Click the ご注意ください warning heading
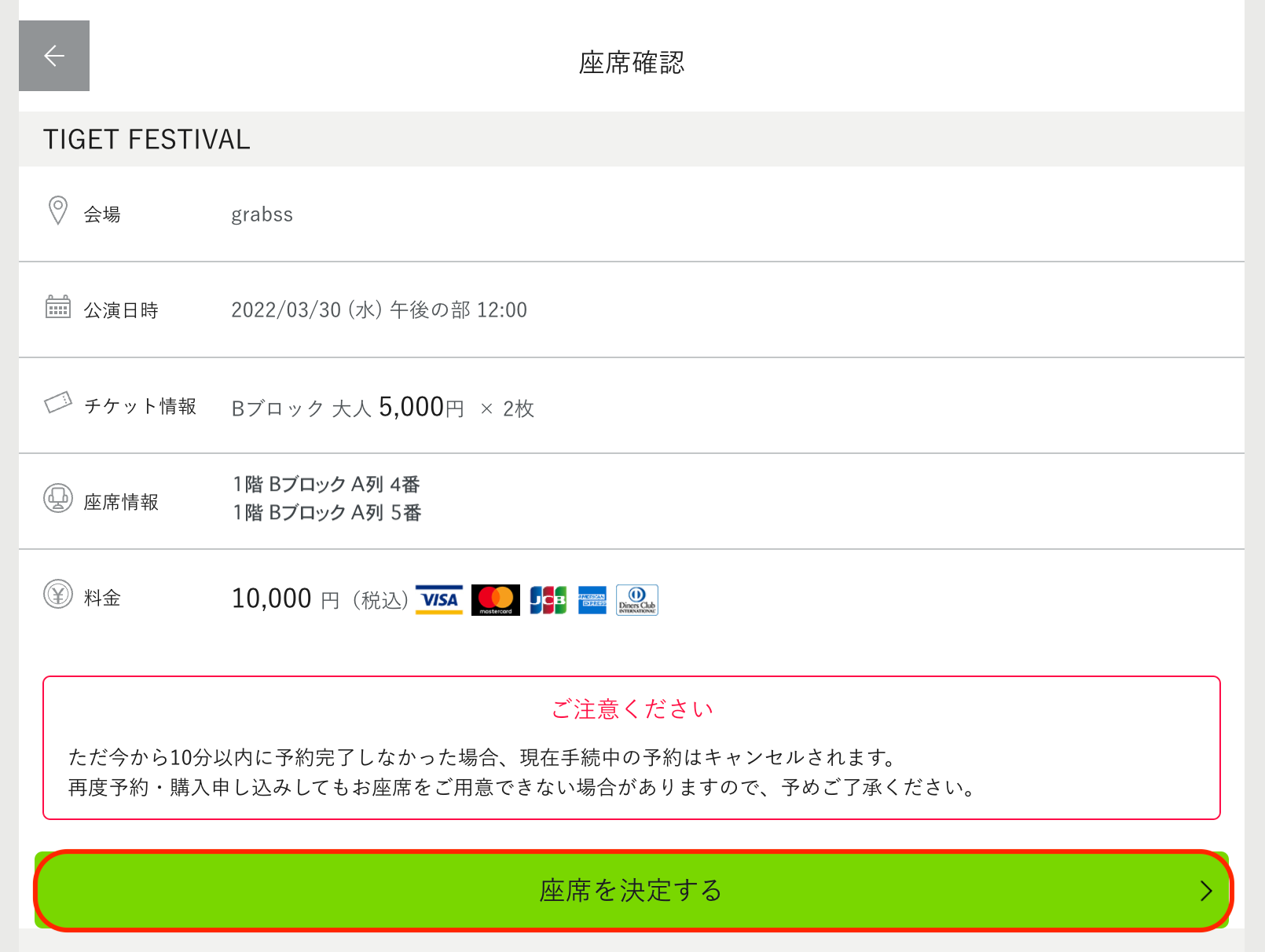Screen dimensions: 1265x952 coord(632,709)
